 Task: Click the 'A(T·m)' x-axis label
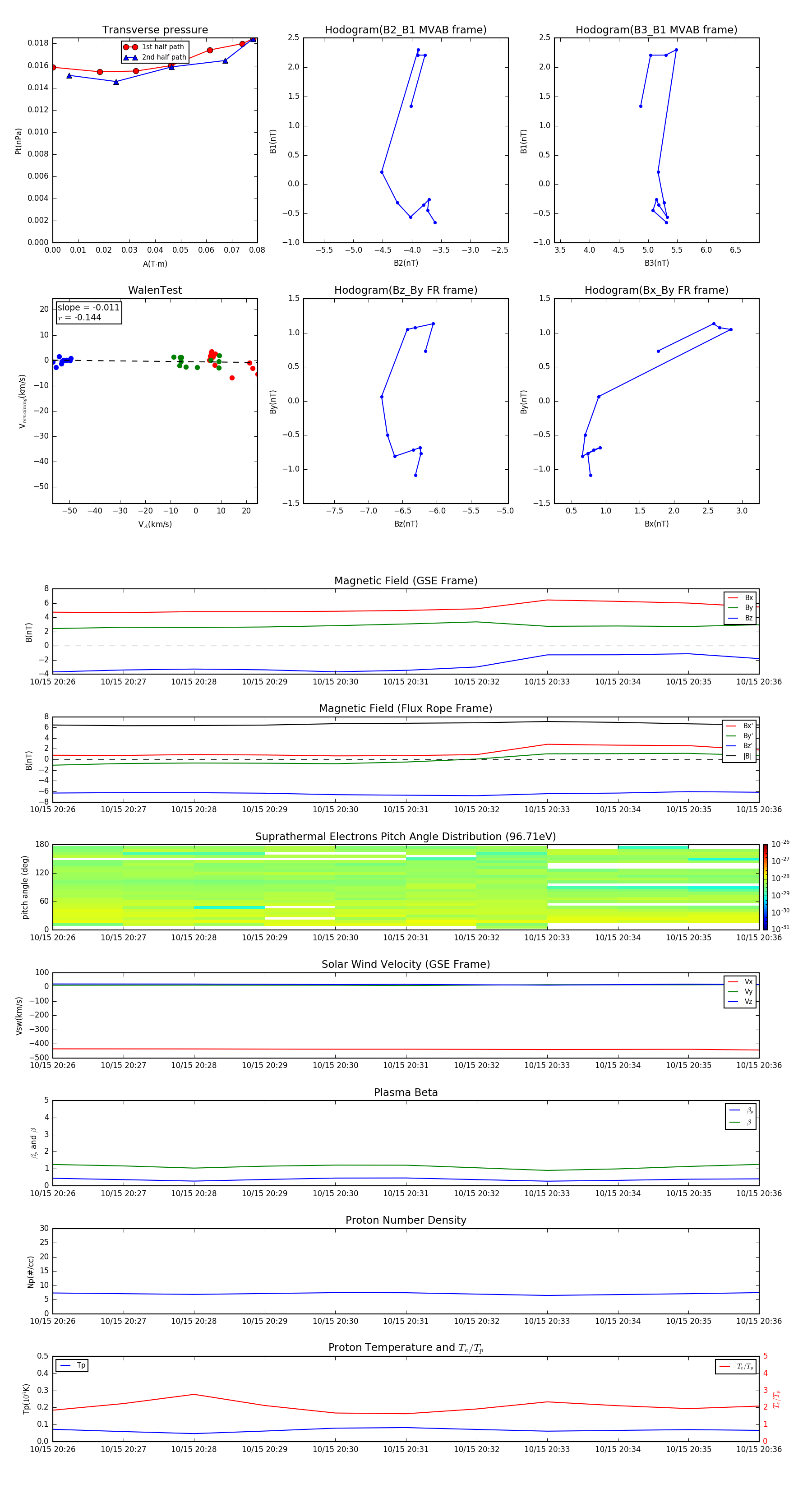pos(155,264)
